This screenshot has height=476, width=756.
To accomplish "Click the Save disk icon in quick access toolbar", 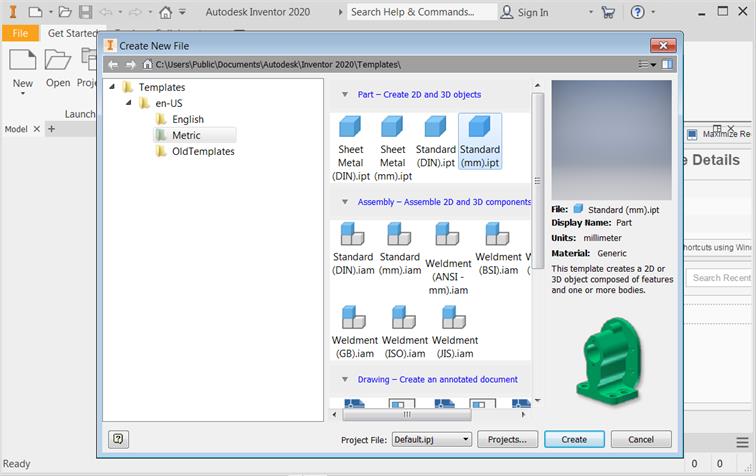I will (x=85, y=12).
